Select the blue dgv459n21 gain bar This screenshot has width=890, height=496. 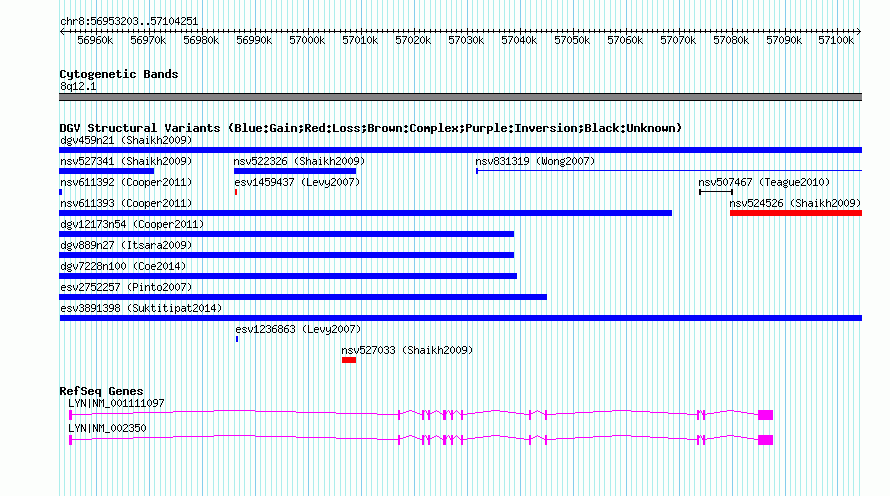[460, 150]
